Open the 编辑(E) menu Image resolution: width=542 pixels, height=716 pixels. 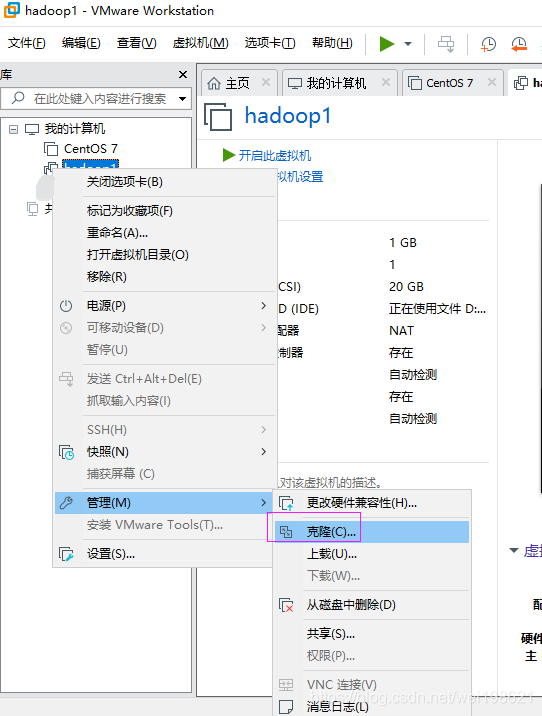(x=81, y=43)
